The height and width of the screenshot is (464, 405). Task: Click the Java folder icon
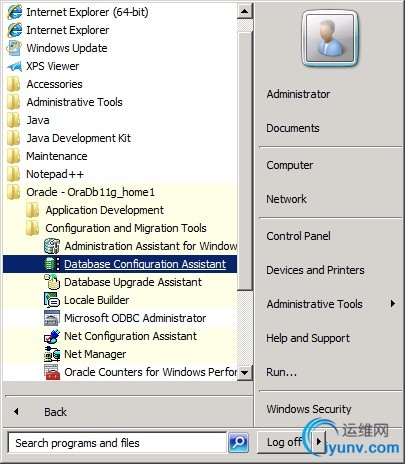(14, 120)
